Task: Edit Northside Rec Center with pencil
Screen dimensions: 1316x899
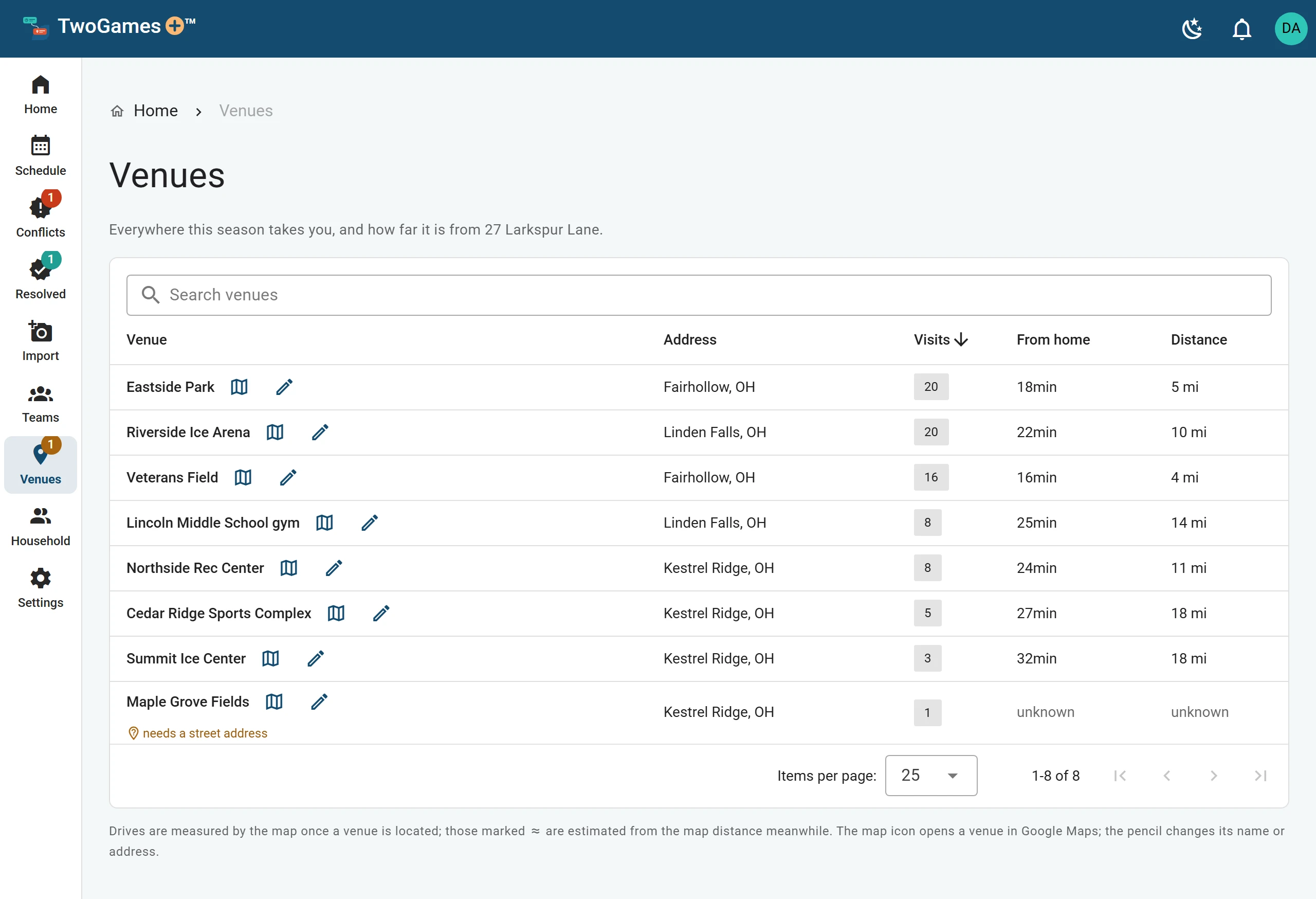Action: 334,568
